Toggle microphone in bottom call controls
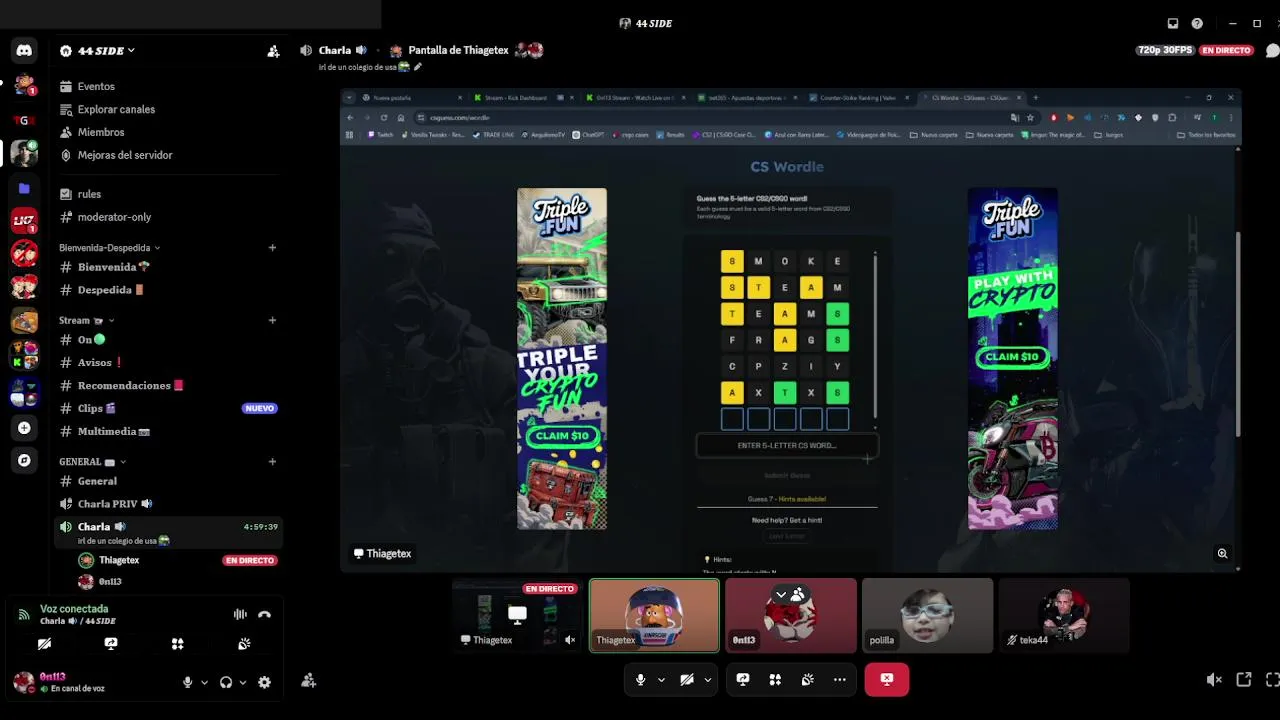1280x720 pixels. coord(641,680)
